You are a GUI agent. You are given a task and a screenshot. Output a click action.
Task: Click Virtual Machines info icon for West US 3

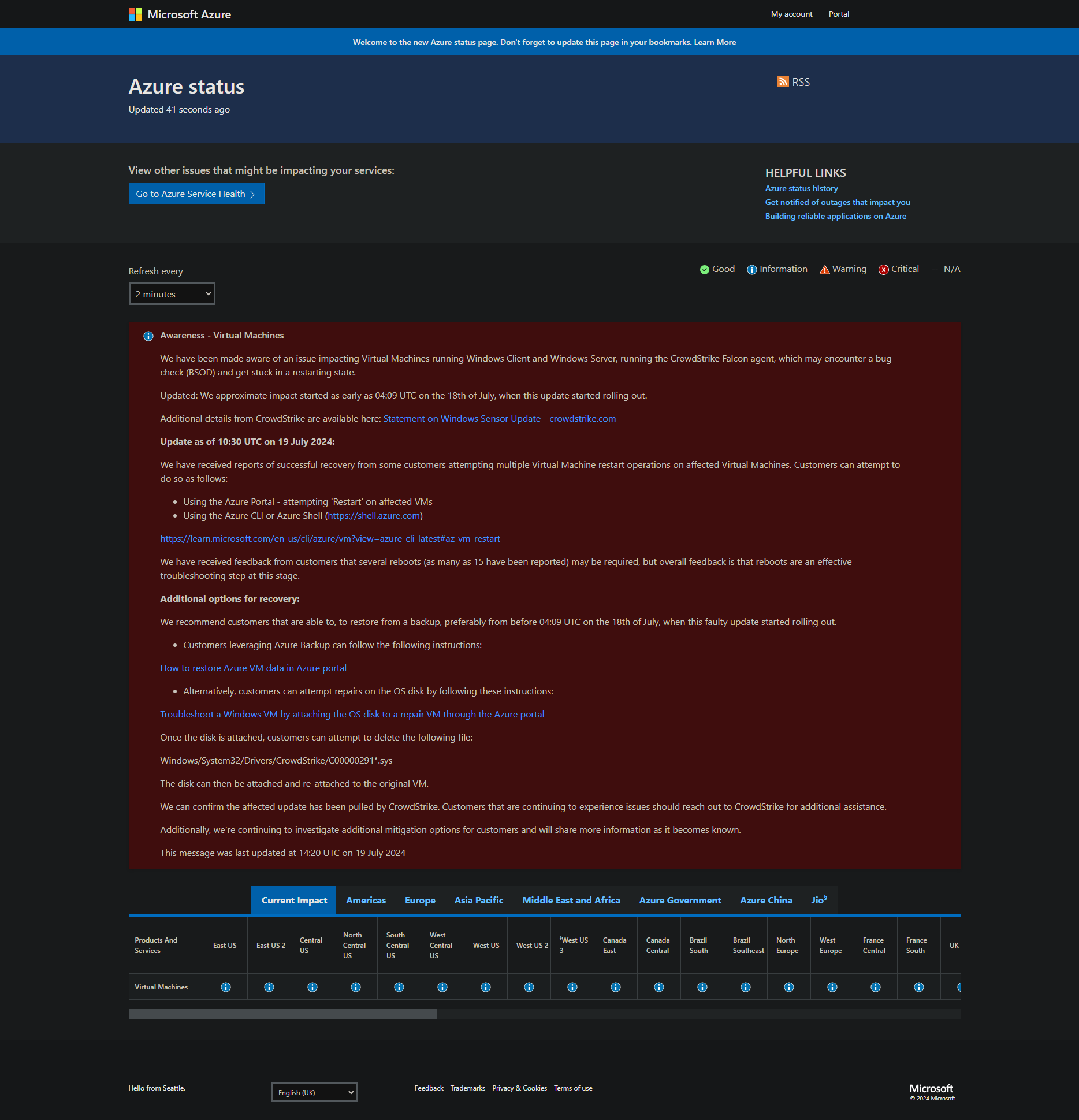coord(572,987)
